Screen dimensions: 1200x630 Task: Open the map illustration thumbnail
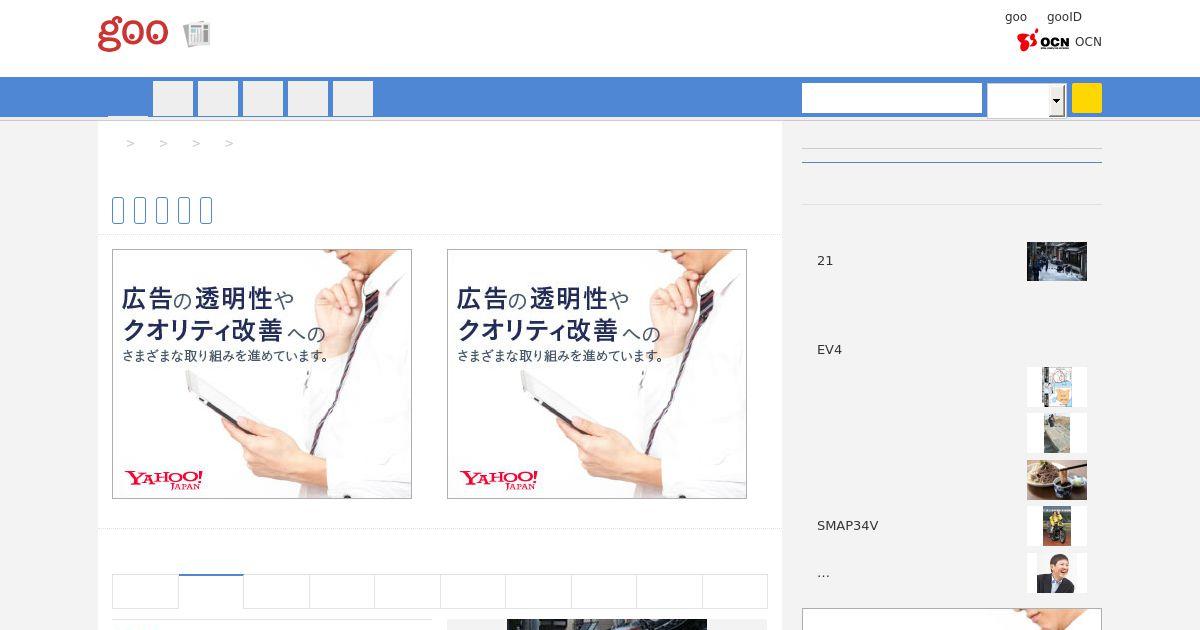click(x=1057, y=387)
